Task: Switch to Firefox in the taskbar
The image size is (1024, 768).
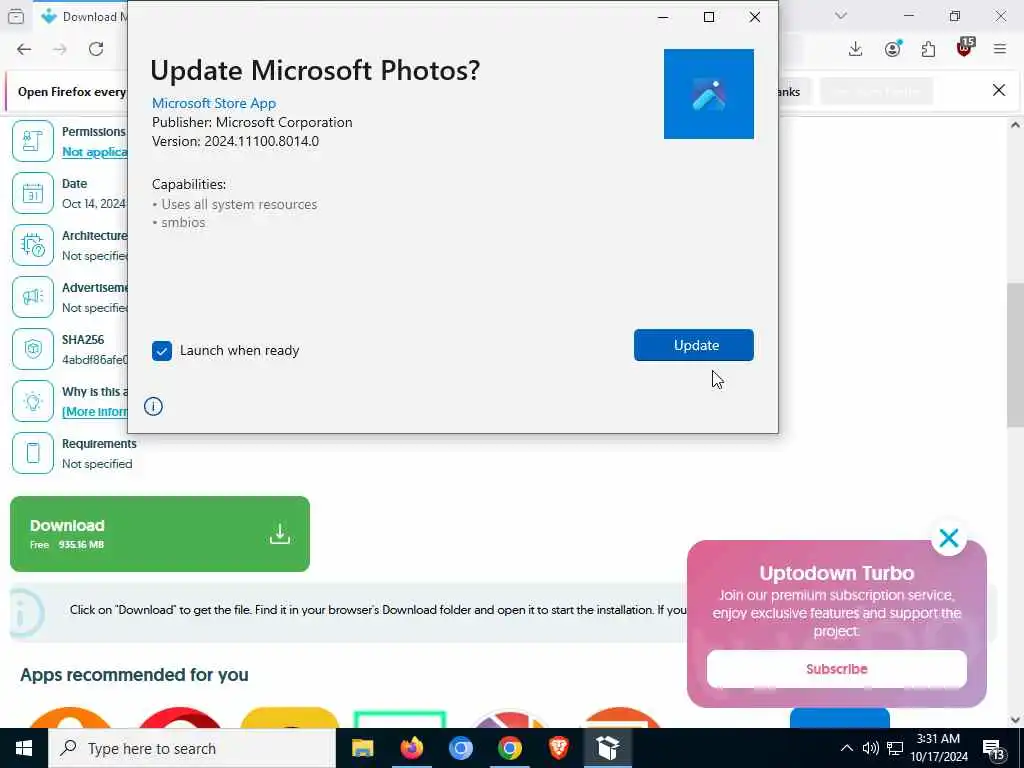Action: tap(411, 748)
